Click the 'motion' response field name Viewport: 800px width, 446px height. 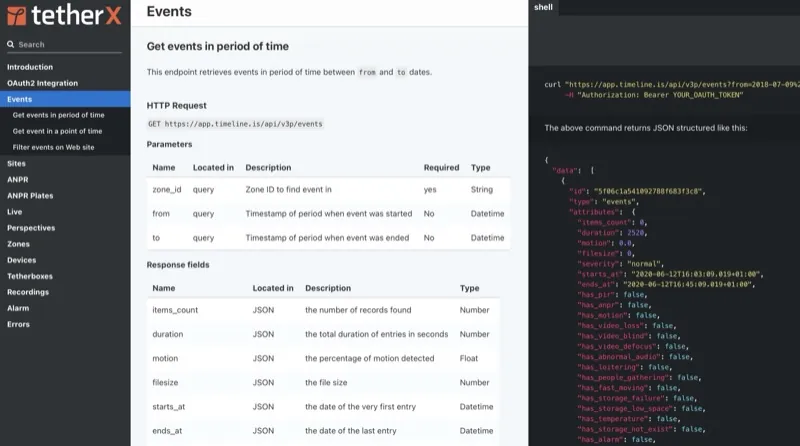(165, 358)
